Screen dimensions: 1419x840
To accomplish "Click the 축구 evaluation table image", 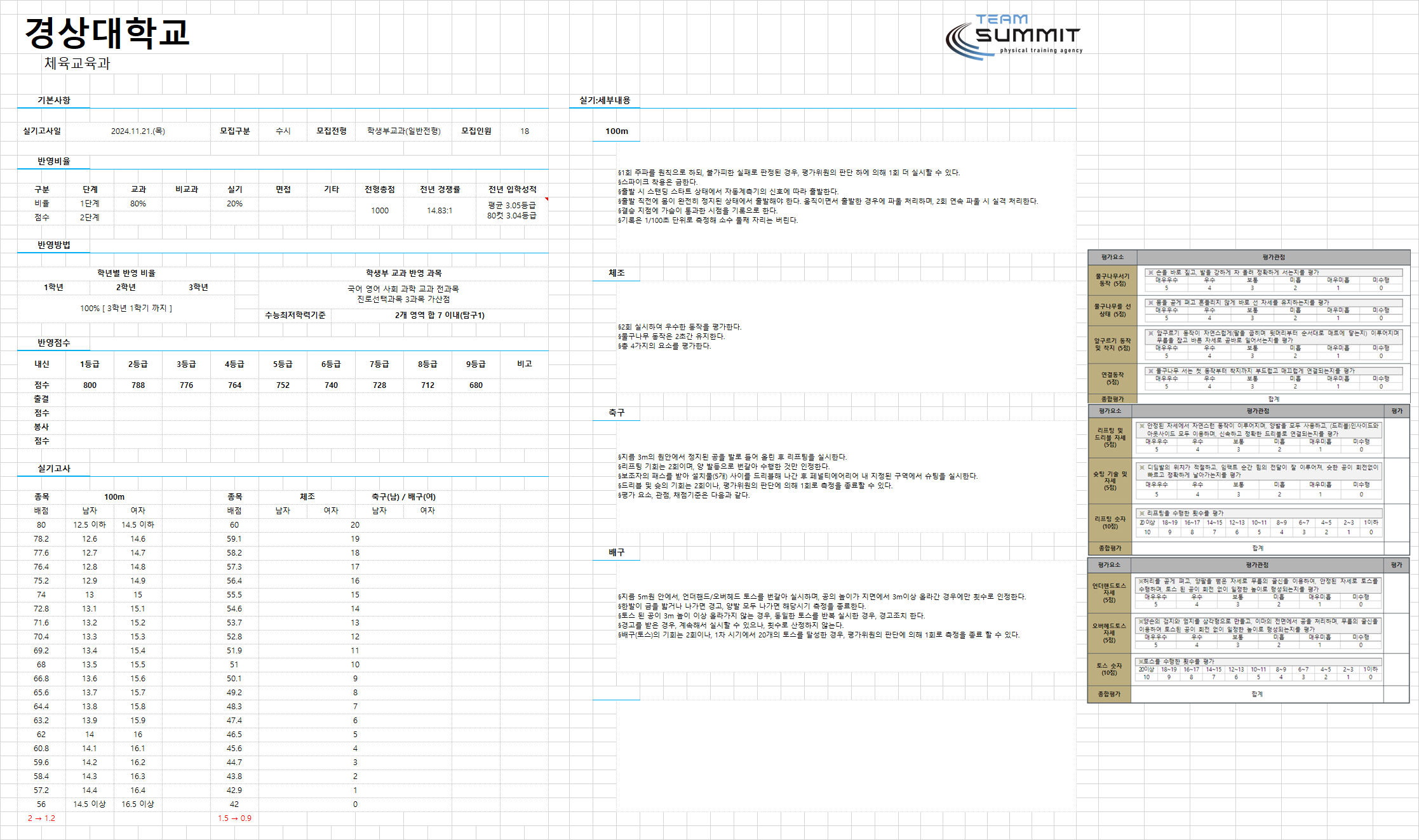I will click(x=1249, y=480).
